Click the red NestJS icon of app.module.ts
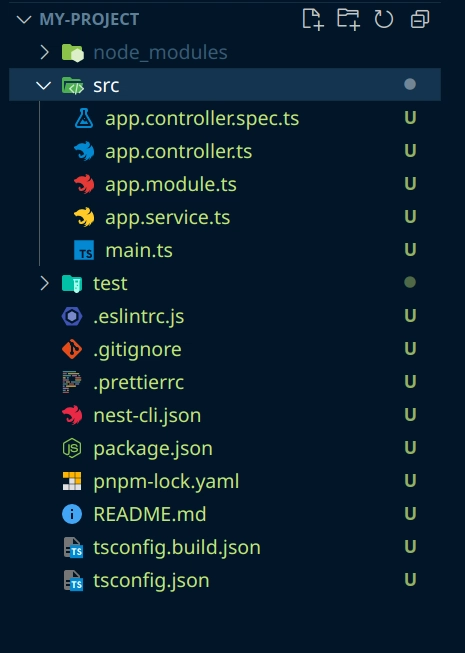 pyautogui.click(x=84, y=184)
